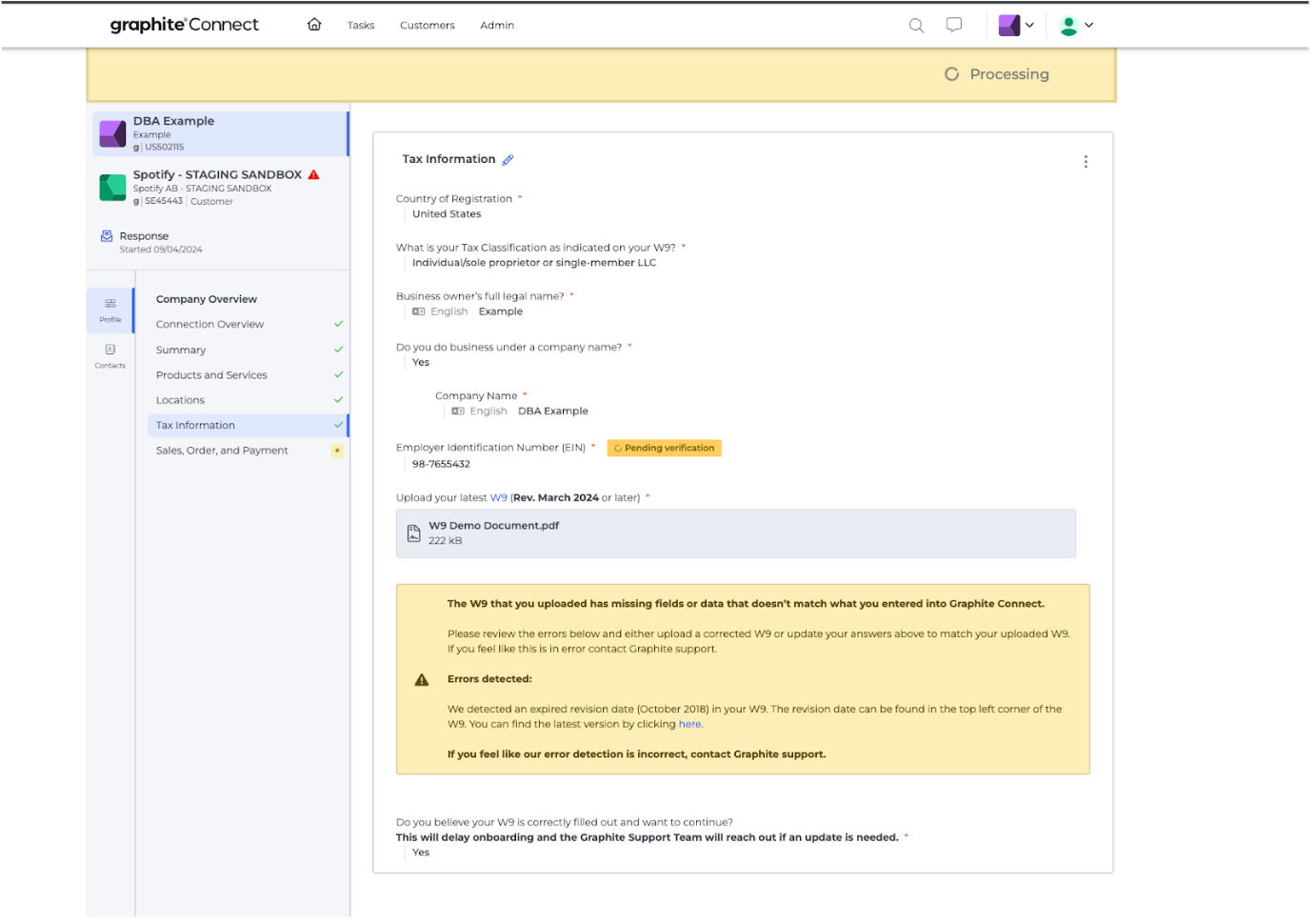Open the Tasks menu
1316x924 pixels.
tap(360, 26)
